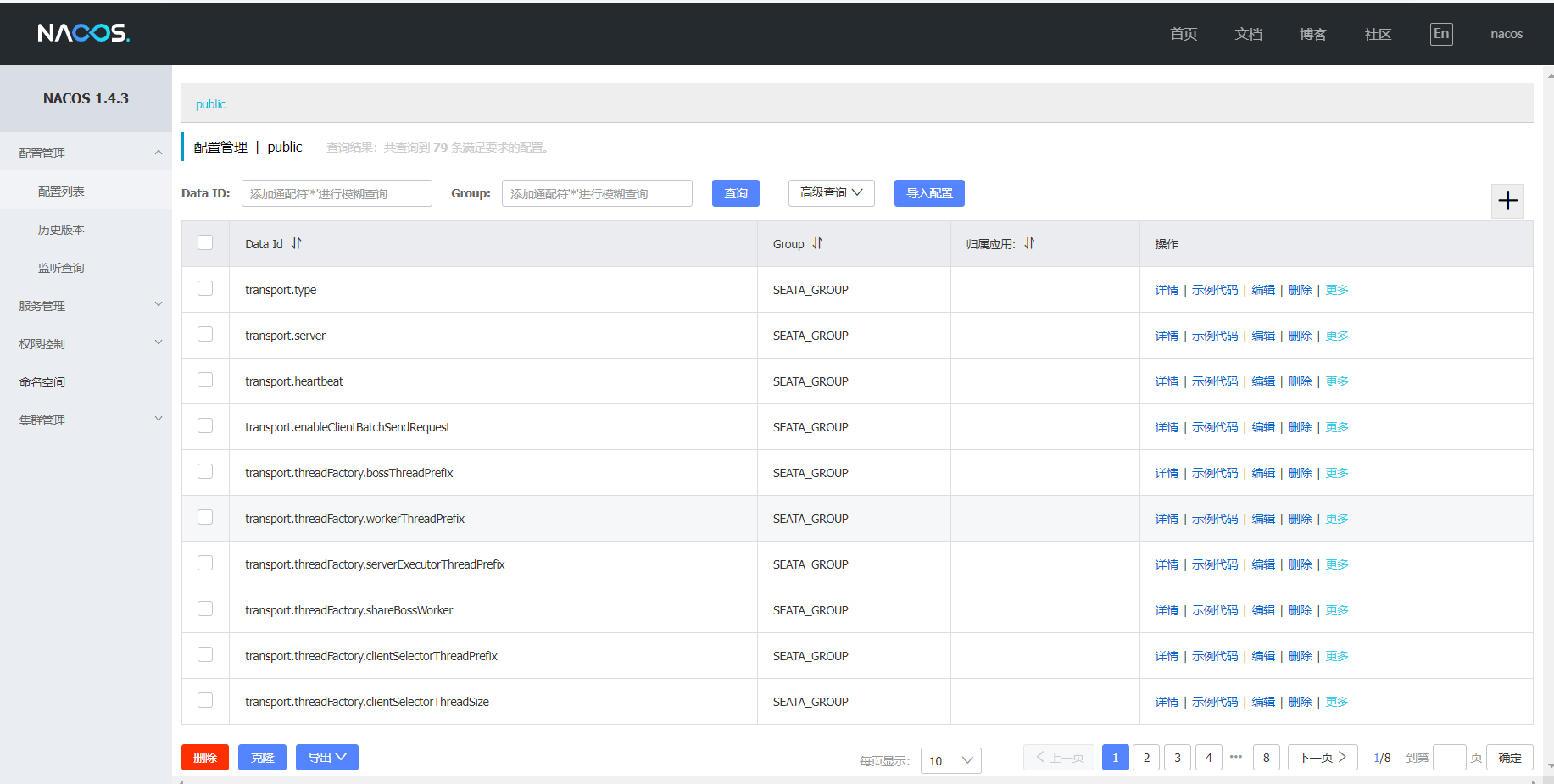
Task: Sort table by Group column
Action: [x=817, y=243]
